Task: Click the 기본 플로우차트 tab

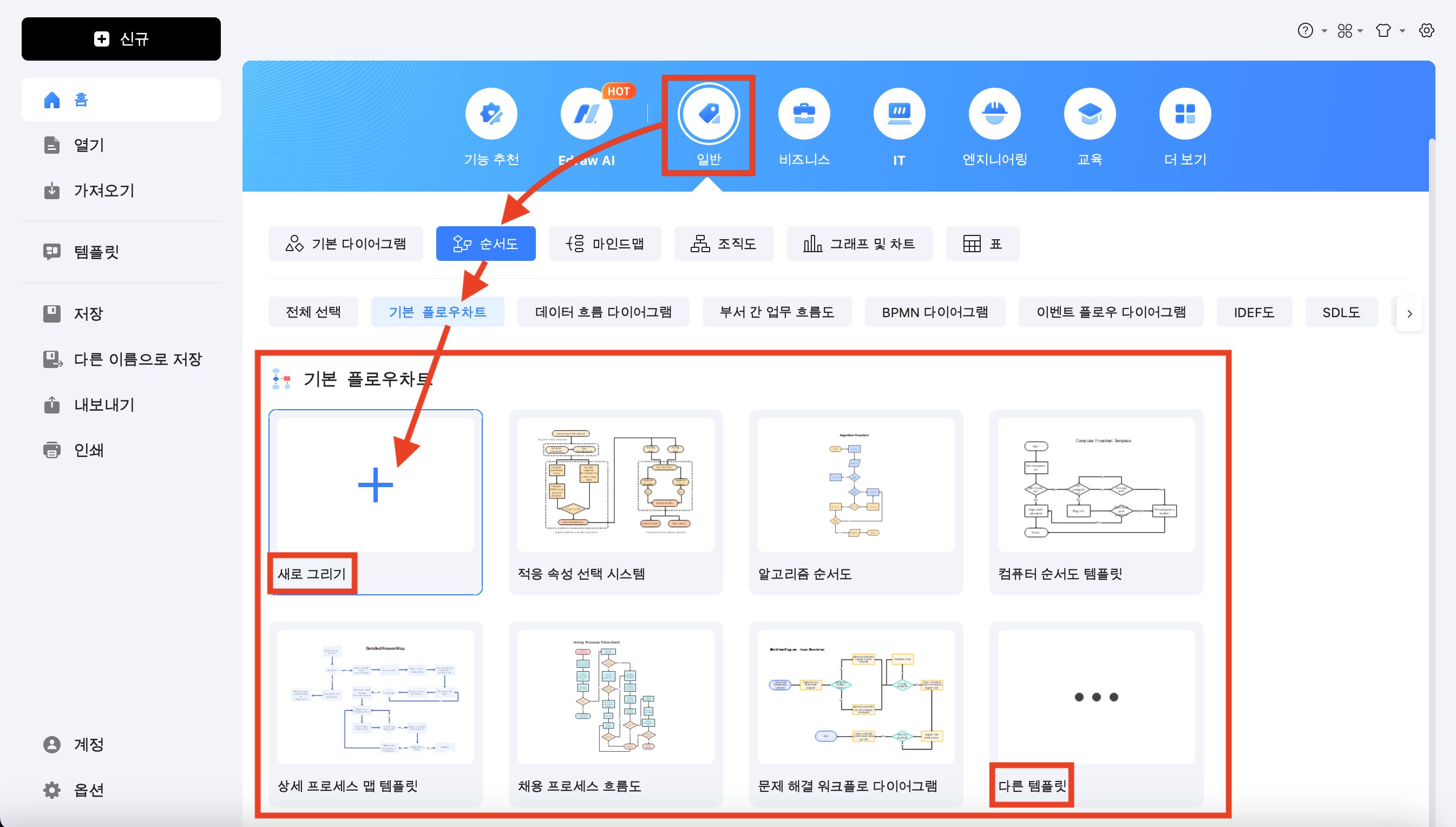Action: (x=438, y=312)
